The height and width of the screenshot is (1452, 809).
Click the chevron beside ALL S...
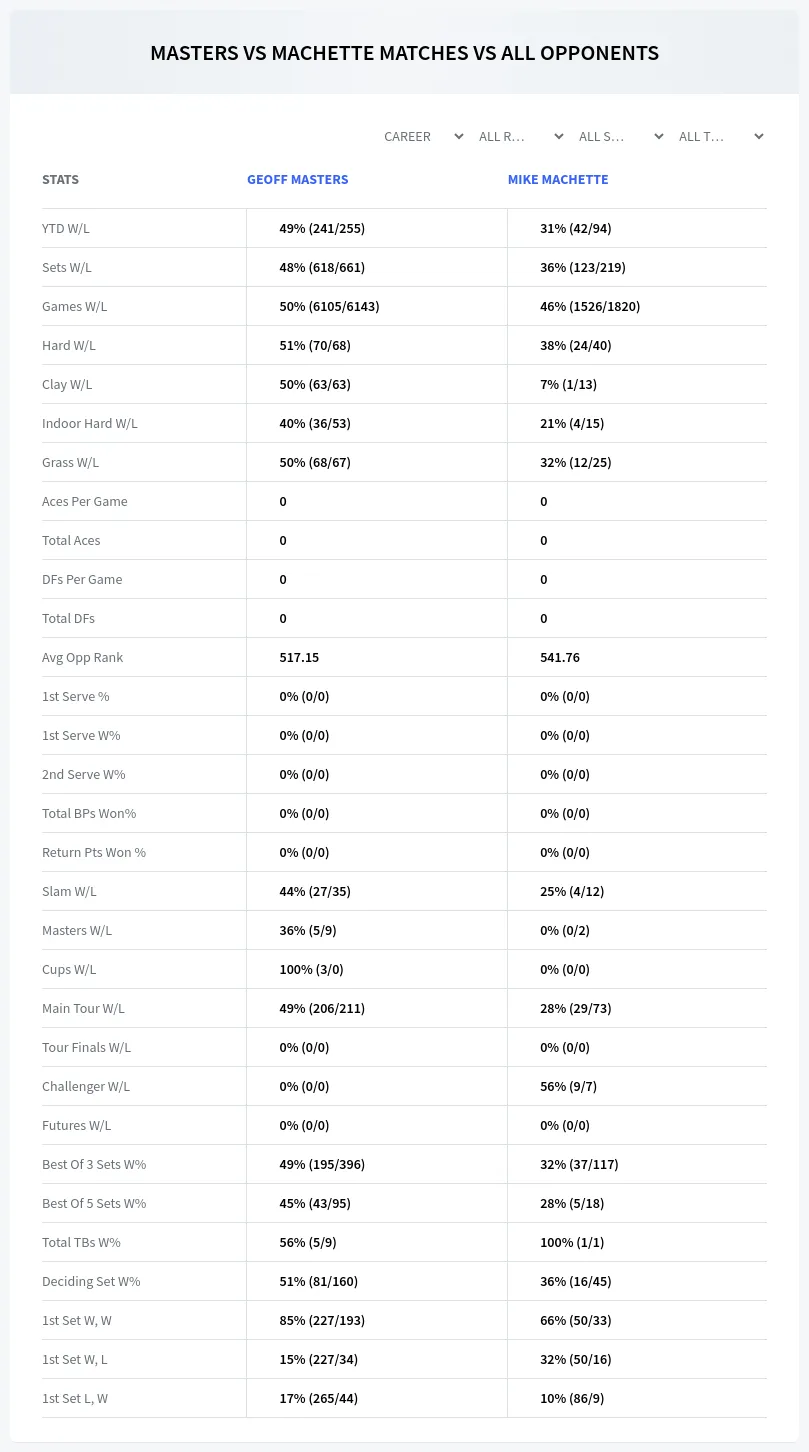click(659, 136)
